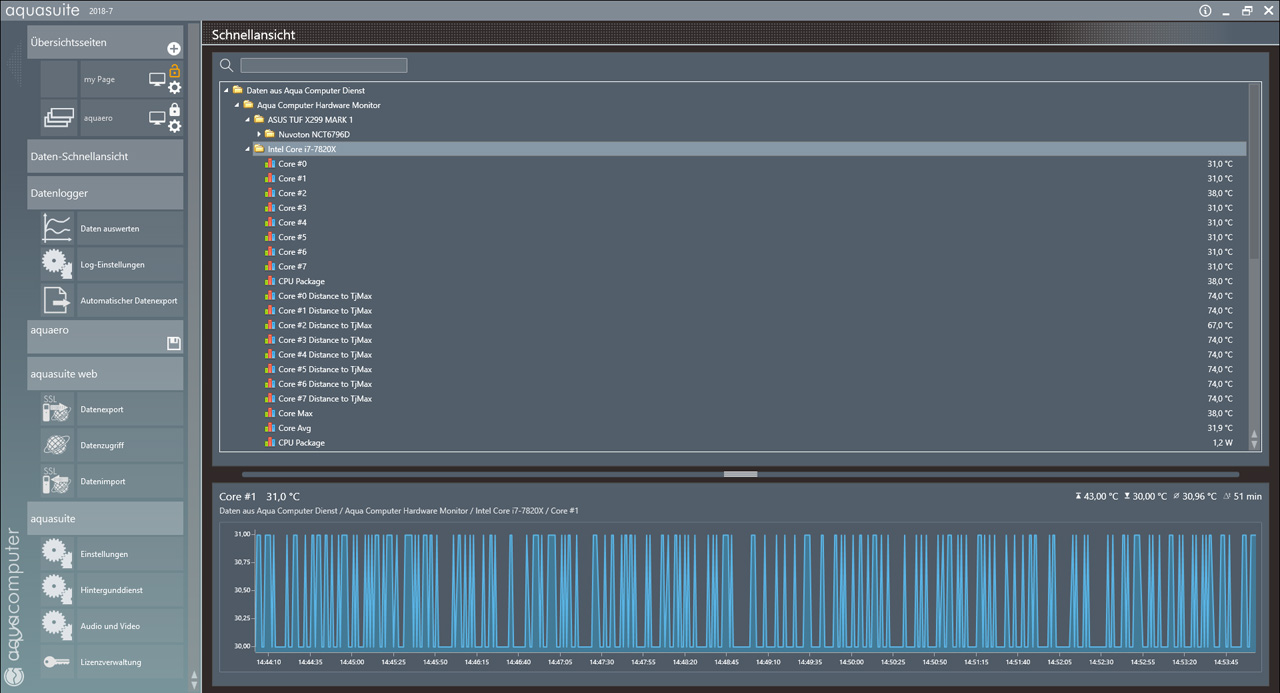The height and width of the screenshot is (693, 1280).
Task: Click the Audio und Video gear icon
Action: tap(58, 625)
